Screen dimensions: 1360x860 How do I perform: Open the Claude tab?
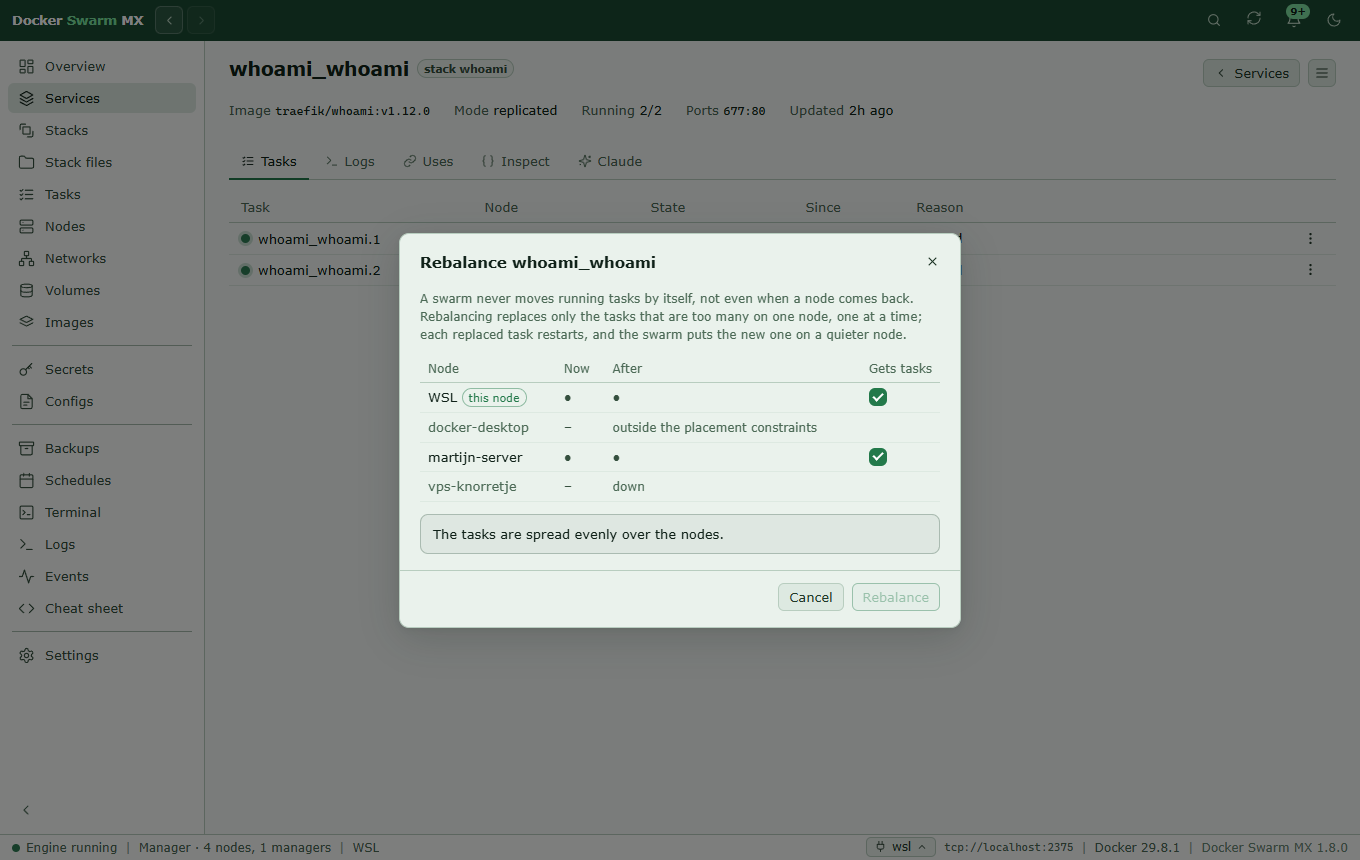[x=610, y=162]
